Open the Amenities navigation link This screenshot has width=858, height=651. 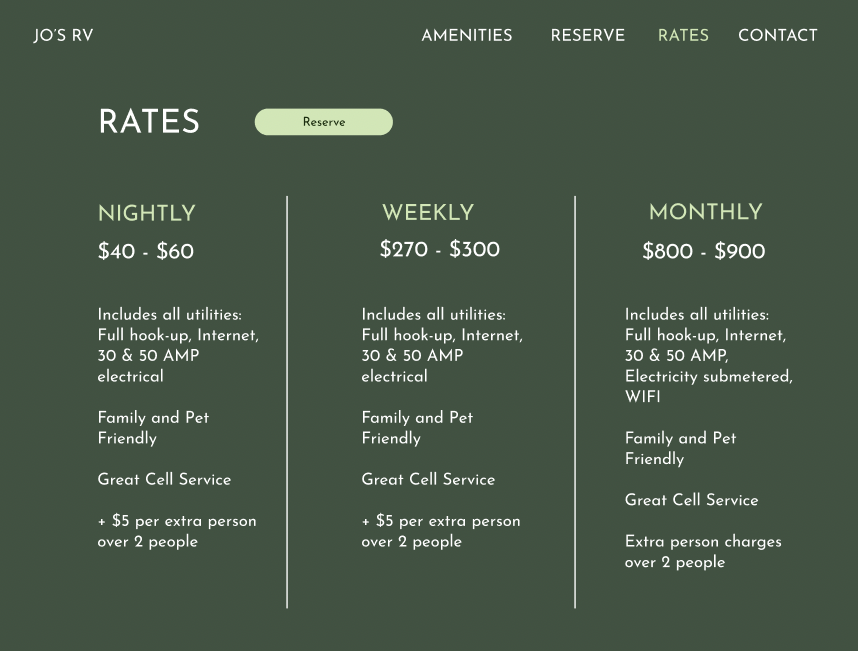(466, 36)
